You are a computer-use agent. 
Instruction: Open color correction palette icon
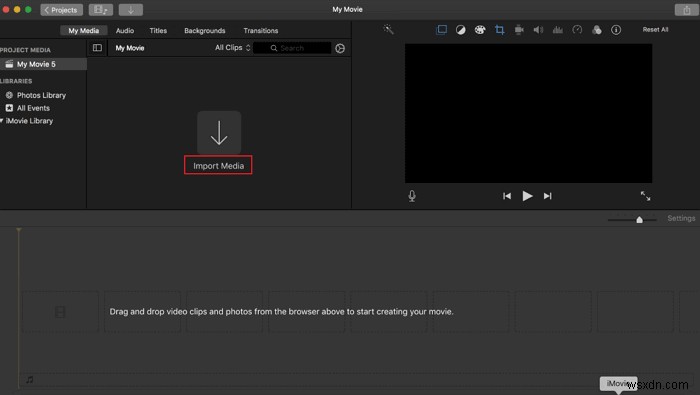pos(480,30)
